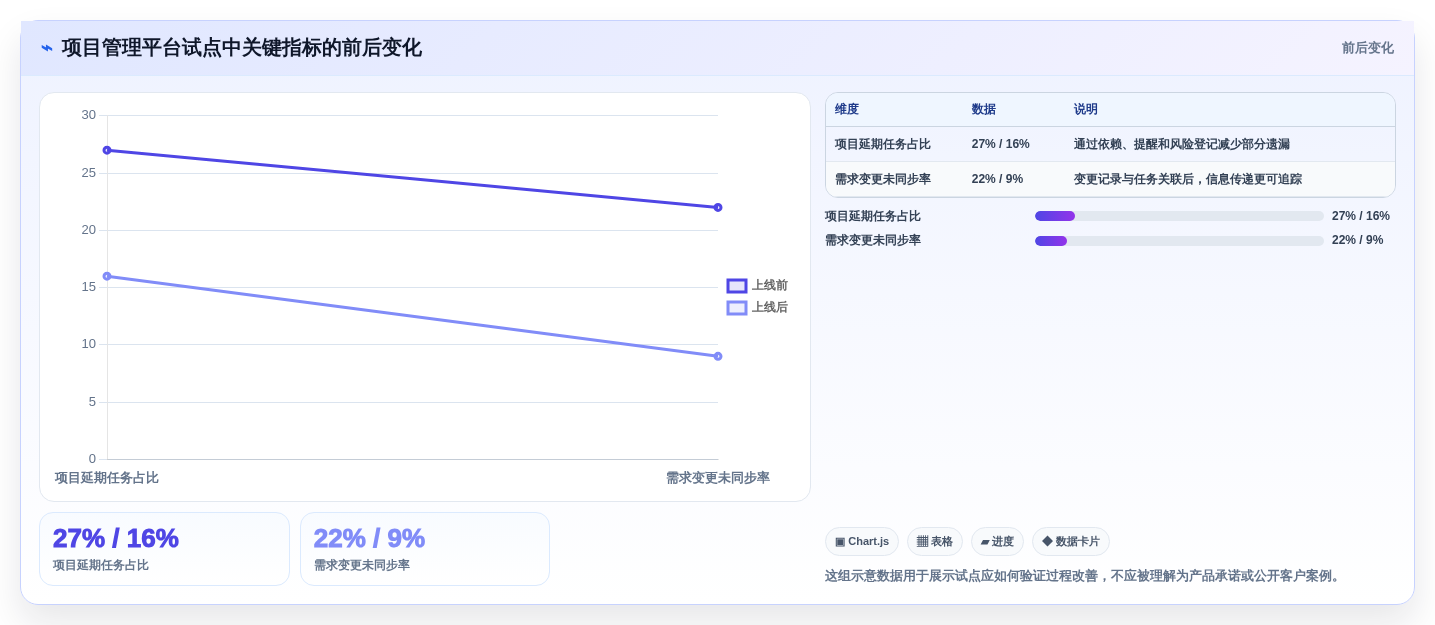The width and height of the screenshot is (1435, 625).
Task: Click the footnote starting 这组示意数据
Action: coord(1084,576)
